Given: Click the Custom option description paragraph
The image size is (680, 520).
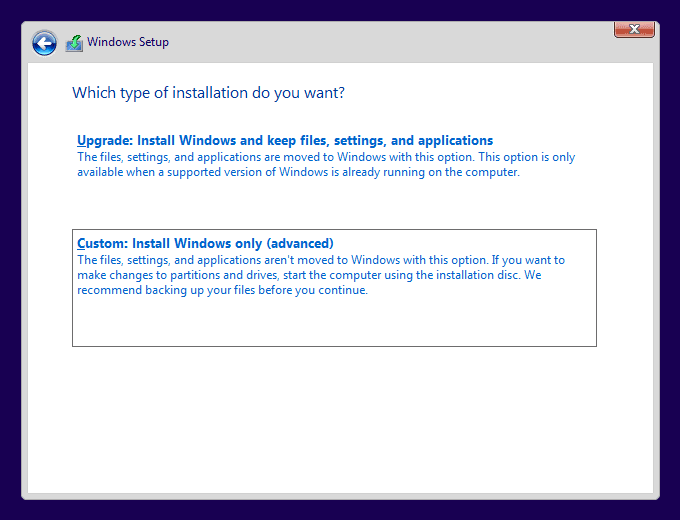Looking at the screenshot, I should coord(321,275).
